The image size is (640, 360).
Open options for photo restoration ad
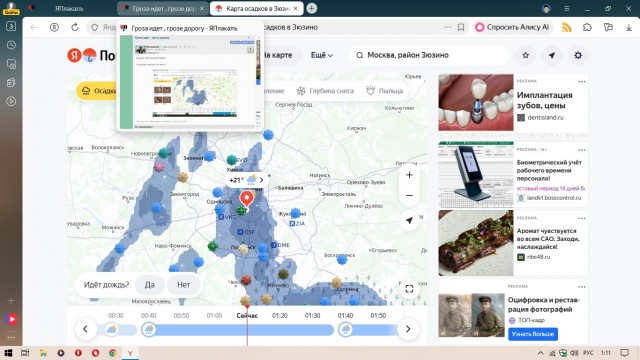[582, 287]
